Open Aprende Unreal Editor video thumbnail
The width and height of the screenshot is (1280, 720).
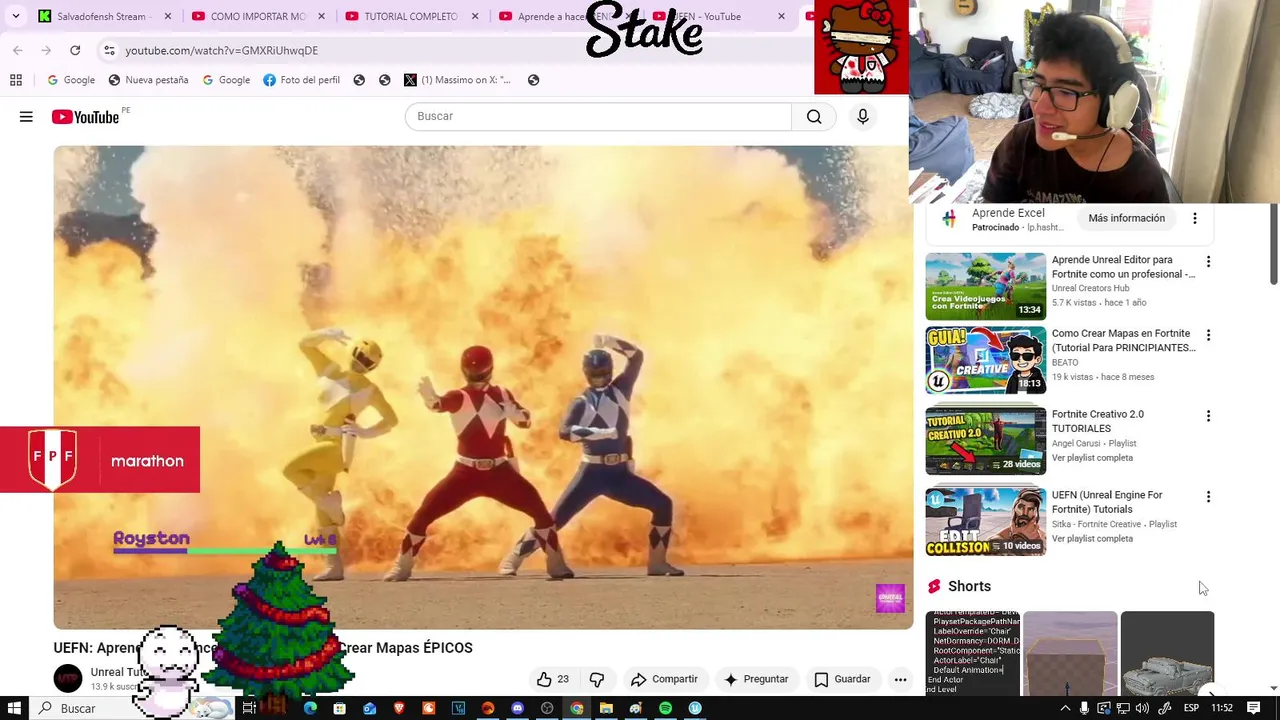click(x=985, y=286)
